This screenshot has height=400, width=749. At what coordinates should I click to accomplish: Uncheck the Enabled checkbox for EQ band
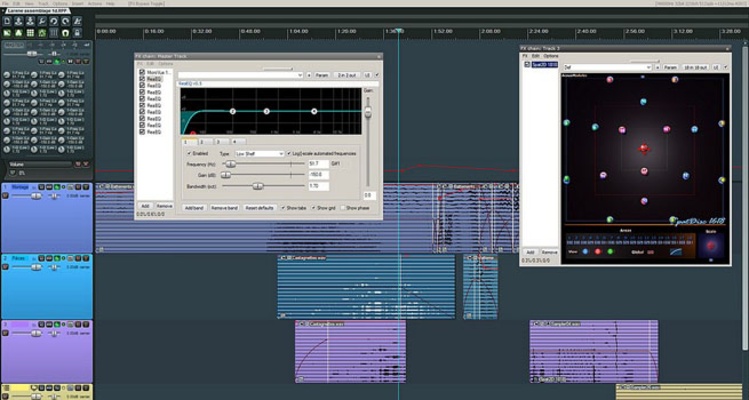click(187, 153)
